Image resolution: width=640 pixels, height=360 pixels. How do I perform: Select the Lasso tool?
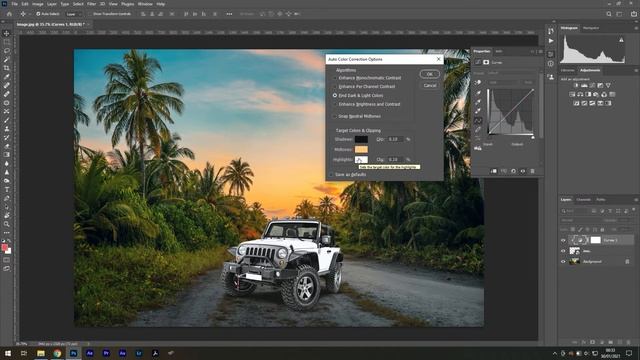point(7,51)
